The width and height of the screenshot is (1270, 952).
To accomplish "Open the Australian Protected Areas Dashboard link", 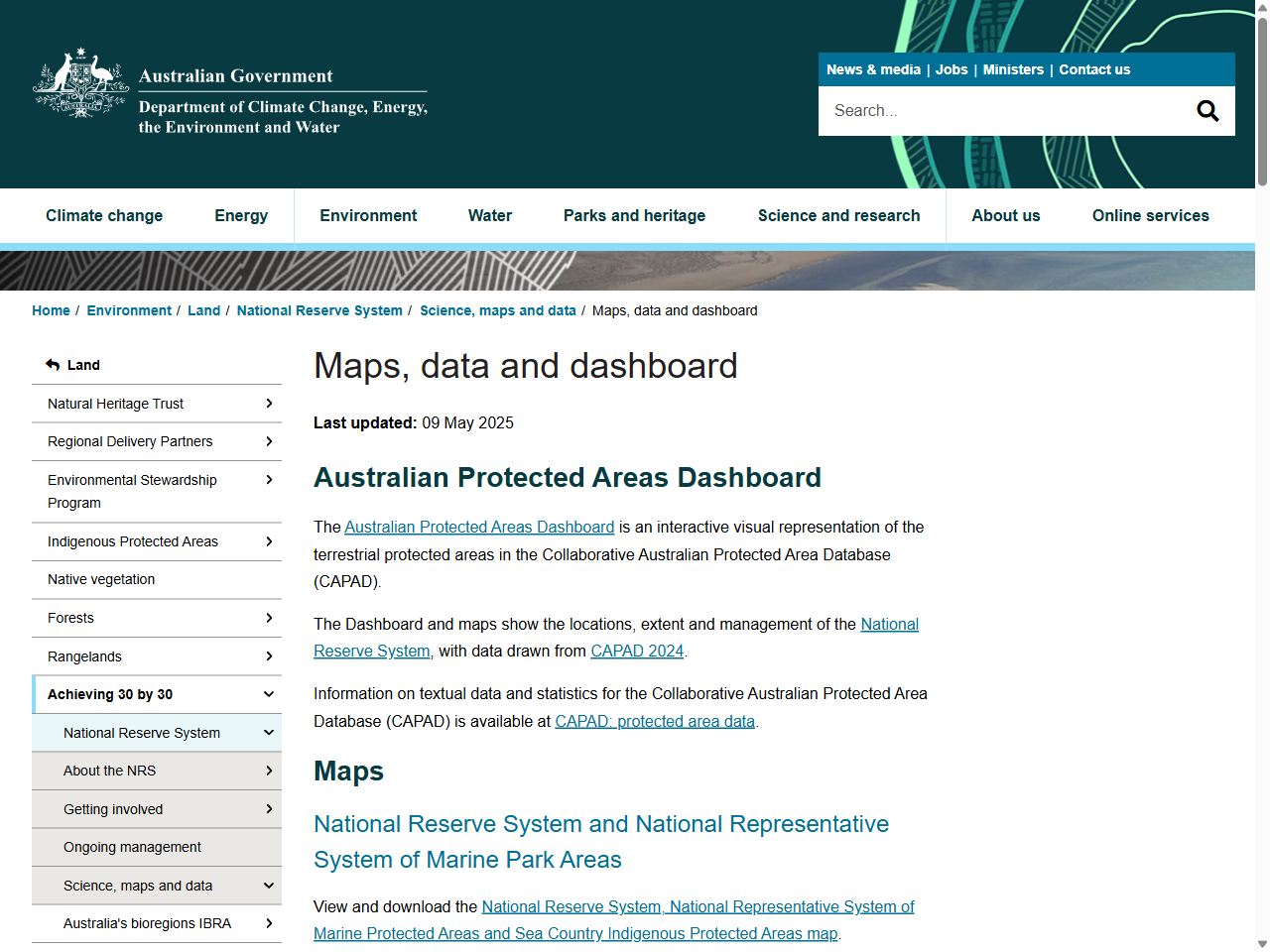I will pos(479,527).
